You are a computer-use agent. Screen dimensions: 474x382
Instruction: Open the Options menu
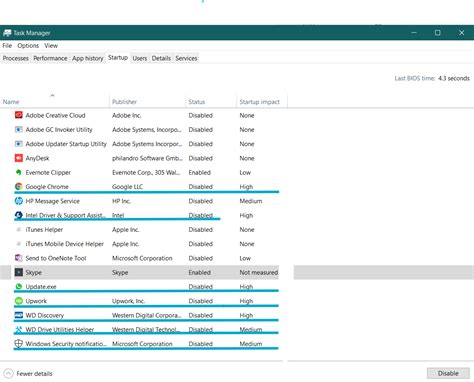[x=28, y=46]
